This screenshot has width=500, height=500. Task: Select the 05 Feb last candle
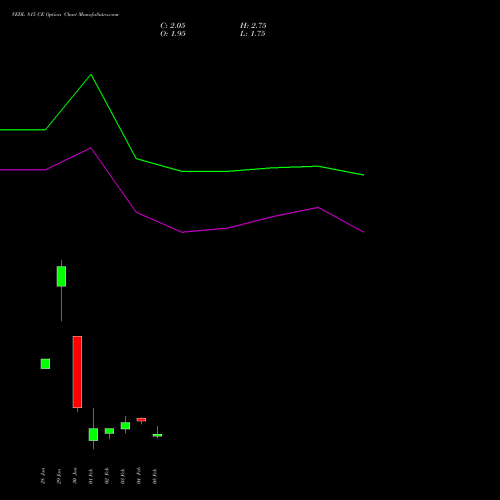click(x=157, y=435)
